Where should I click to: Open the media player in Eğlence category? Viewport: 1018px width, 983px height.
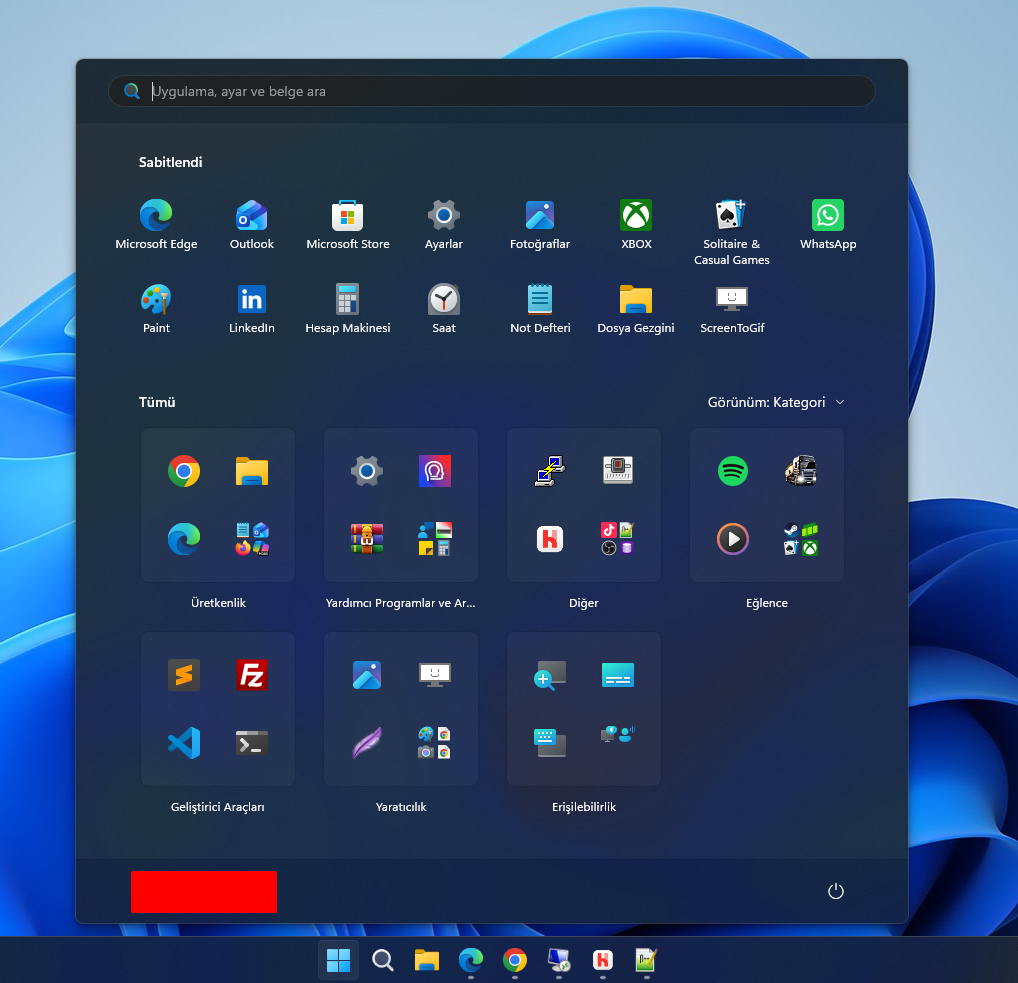[733, 539]
